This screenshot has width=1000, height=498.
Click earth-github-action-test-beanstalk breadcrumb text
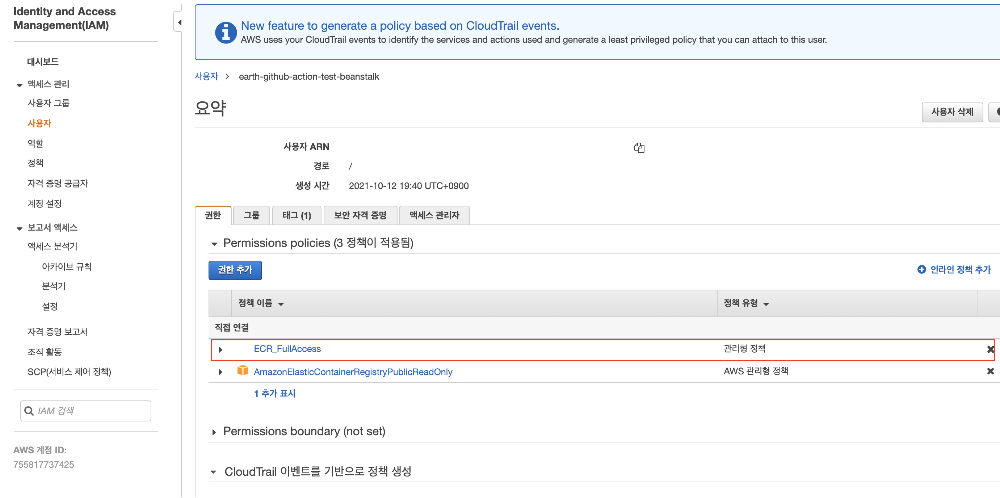click(x=309, y=77)
